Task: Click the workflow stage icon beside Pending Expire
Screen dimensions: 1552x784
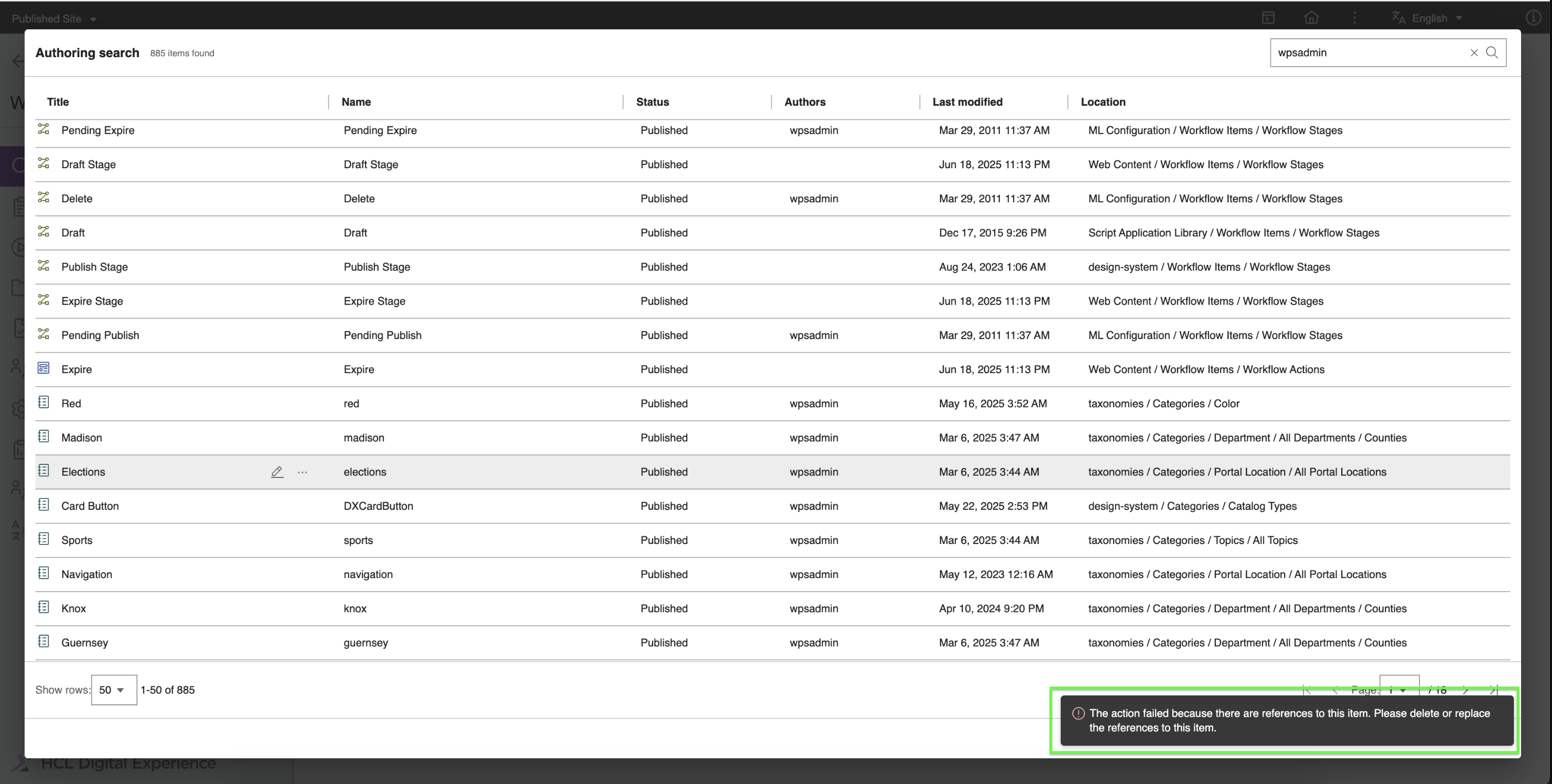Action: [x=44, y=129]
